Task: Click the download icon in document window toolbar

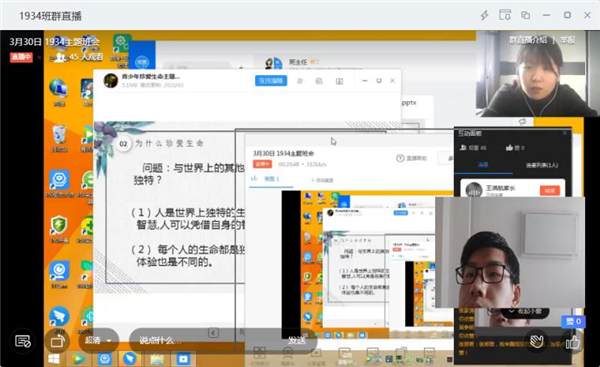Action: (339, 81)
